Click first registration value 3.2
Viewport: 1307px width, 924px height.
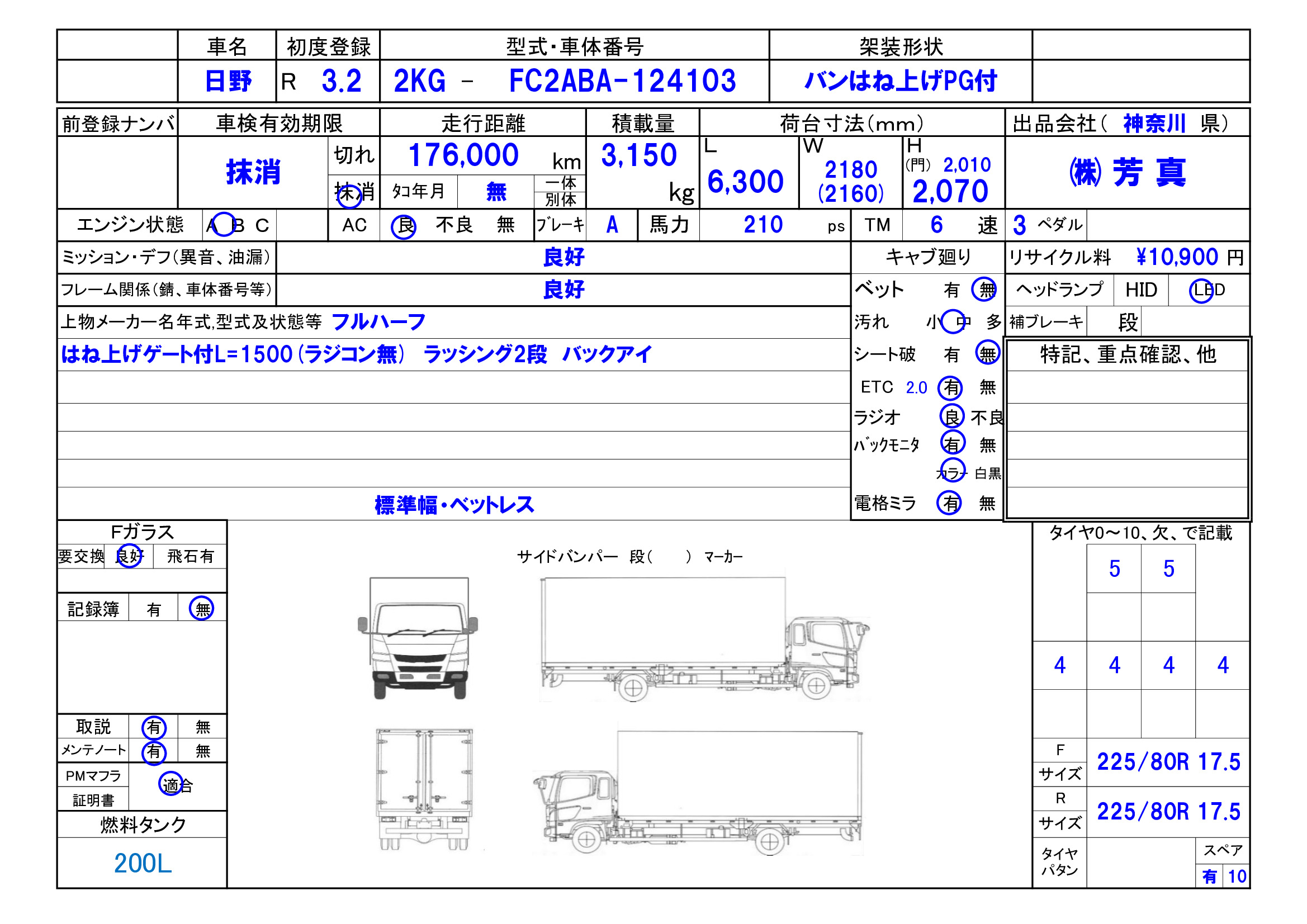(x=342, y=81)
